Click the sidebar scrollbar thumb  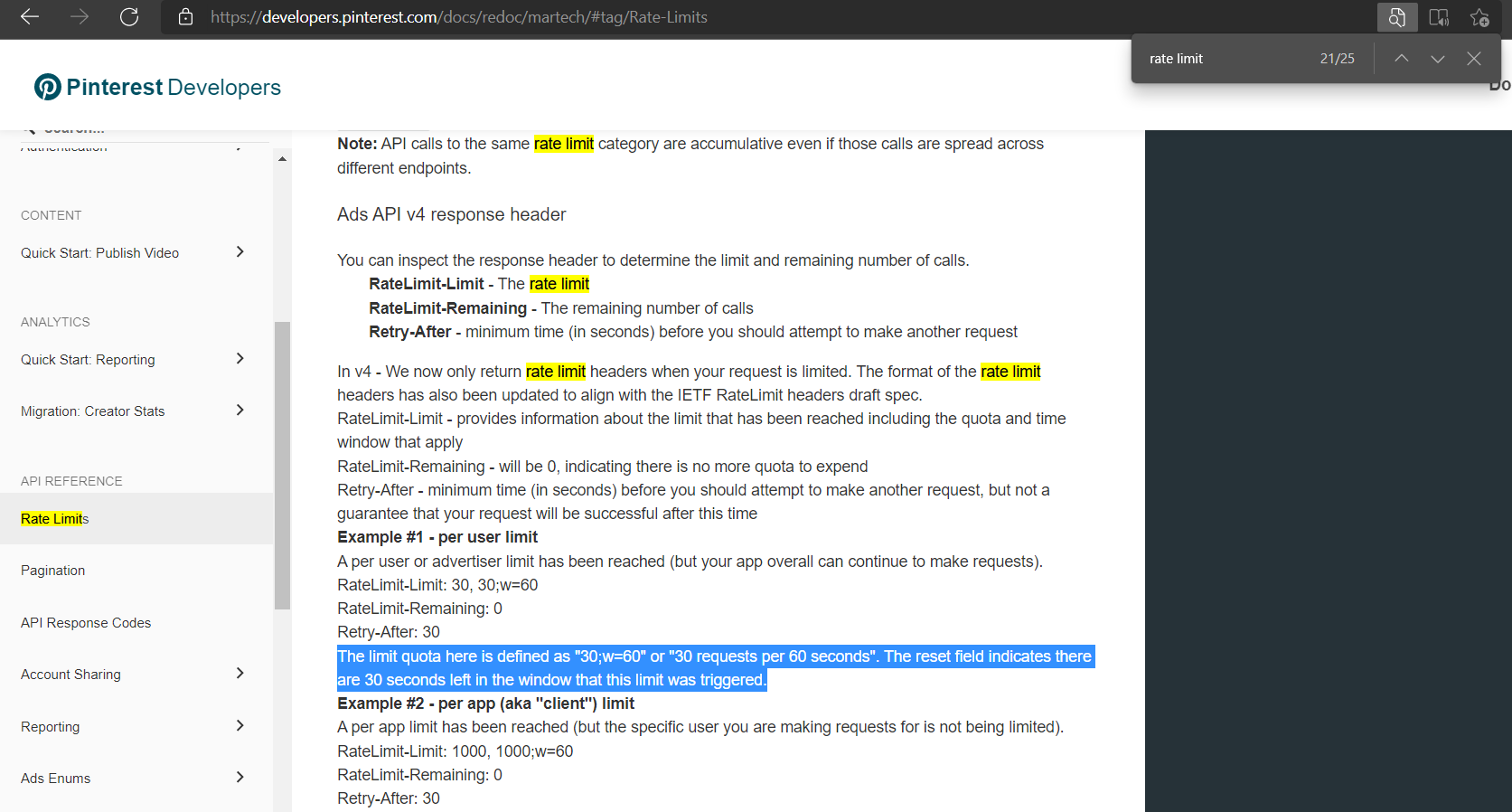pos(283,466)
